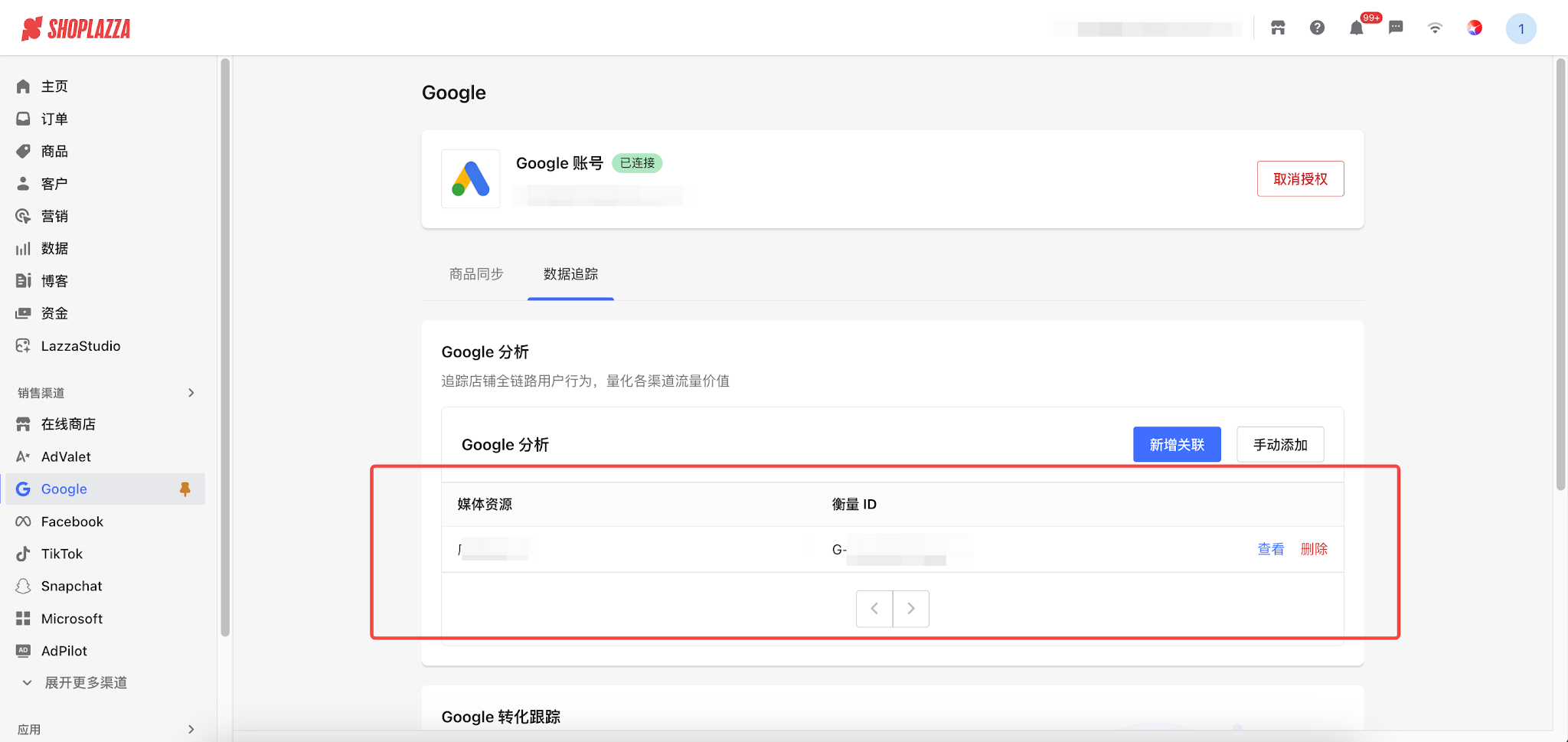Screen dimensions: 1568x742
Task: Click the Google Ads logo thumbnail
Action: 470,178
